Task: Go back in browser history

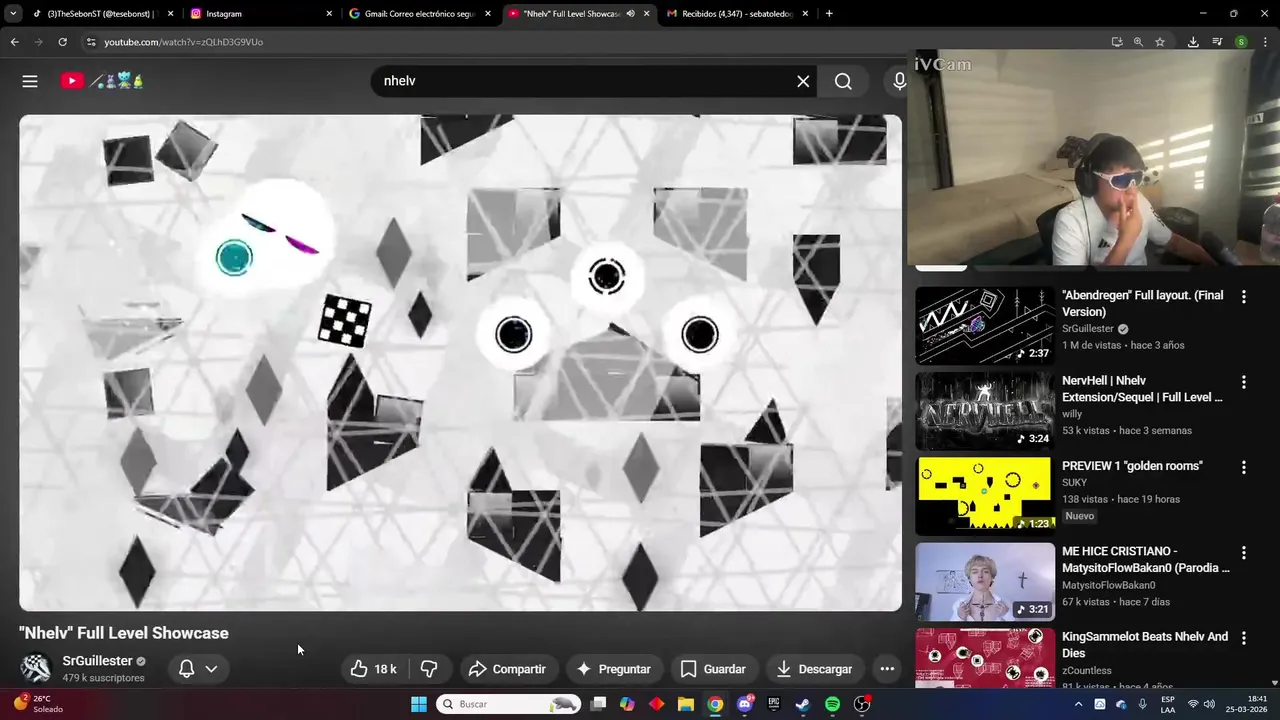Action: click(14, 42)
